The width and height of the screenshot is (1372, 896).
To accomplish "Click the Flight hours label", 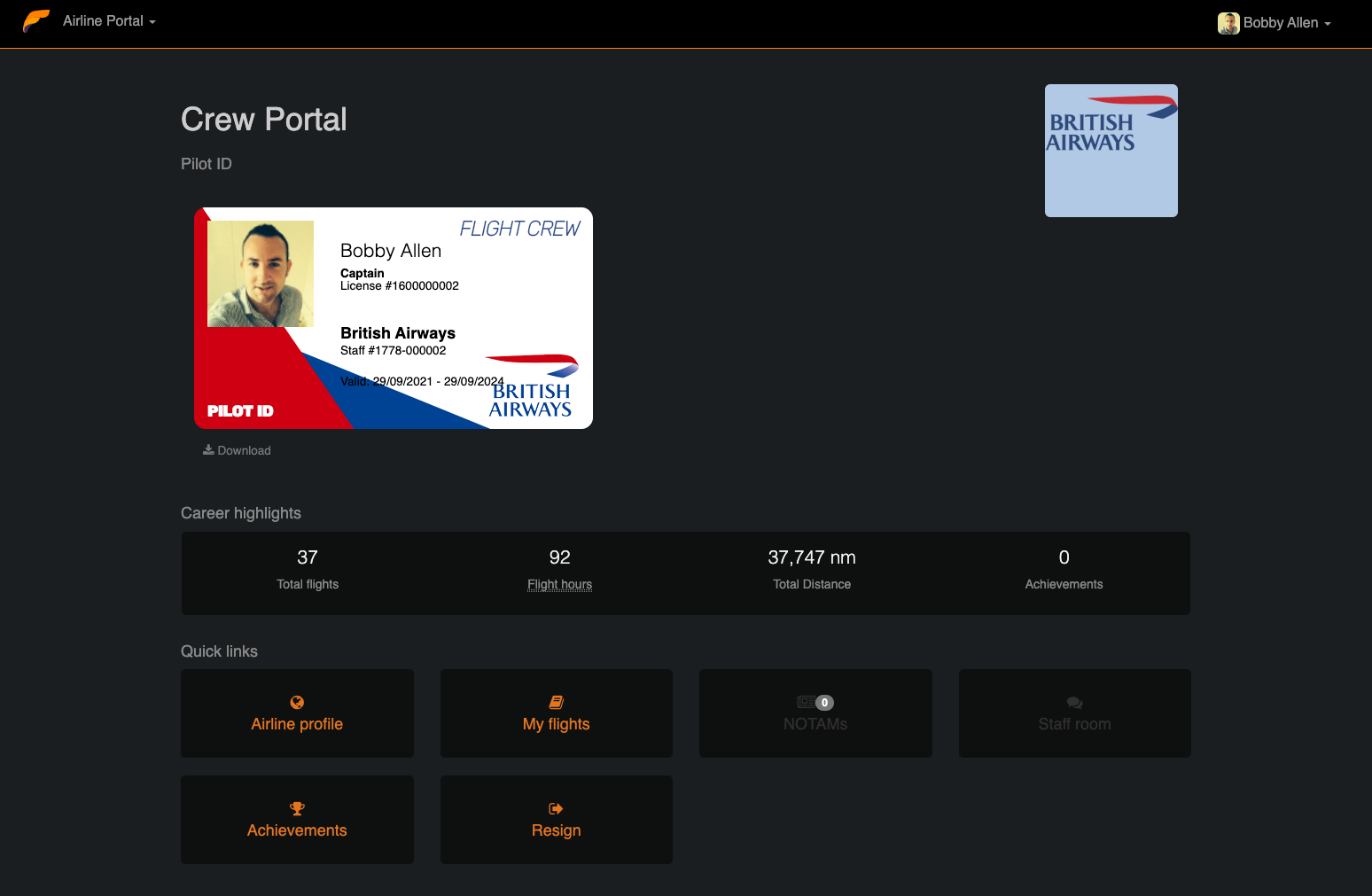I will pyautogui.click(x=559, y=584).
